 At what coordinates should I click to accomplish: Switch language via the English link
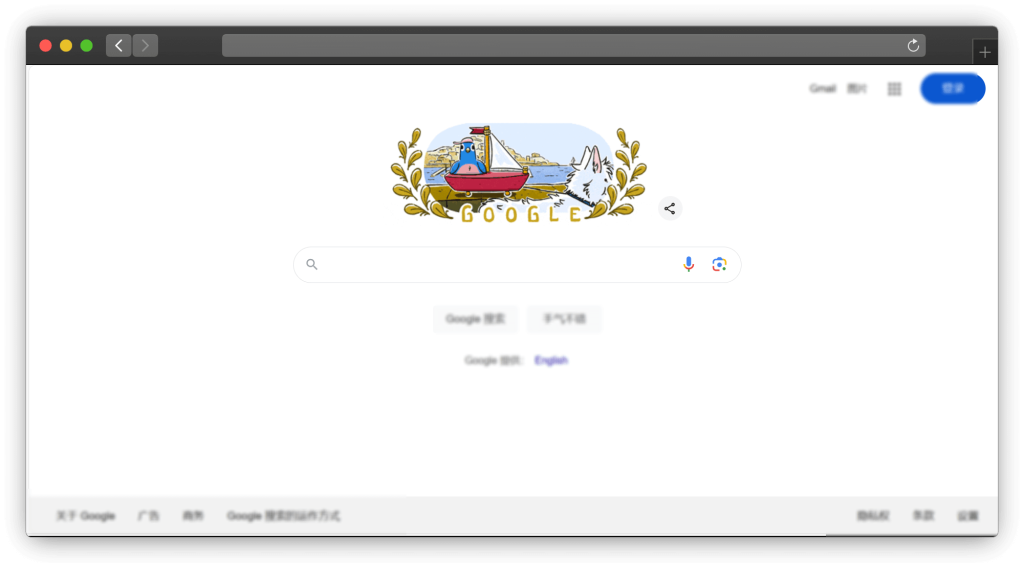[551, 361]
